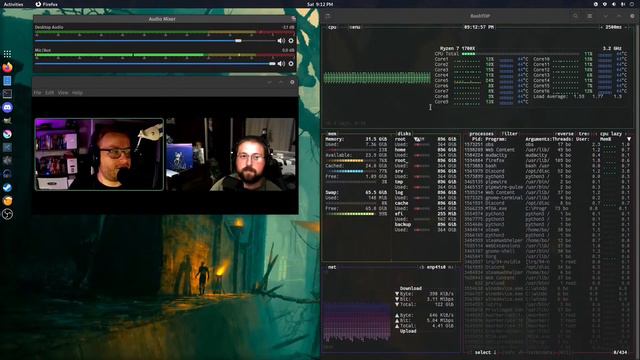Open OBS Studio icon in dock
Screen dimensions: 640x360
click(7, 214)
